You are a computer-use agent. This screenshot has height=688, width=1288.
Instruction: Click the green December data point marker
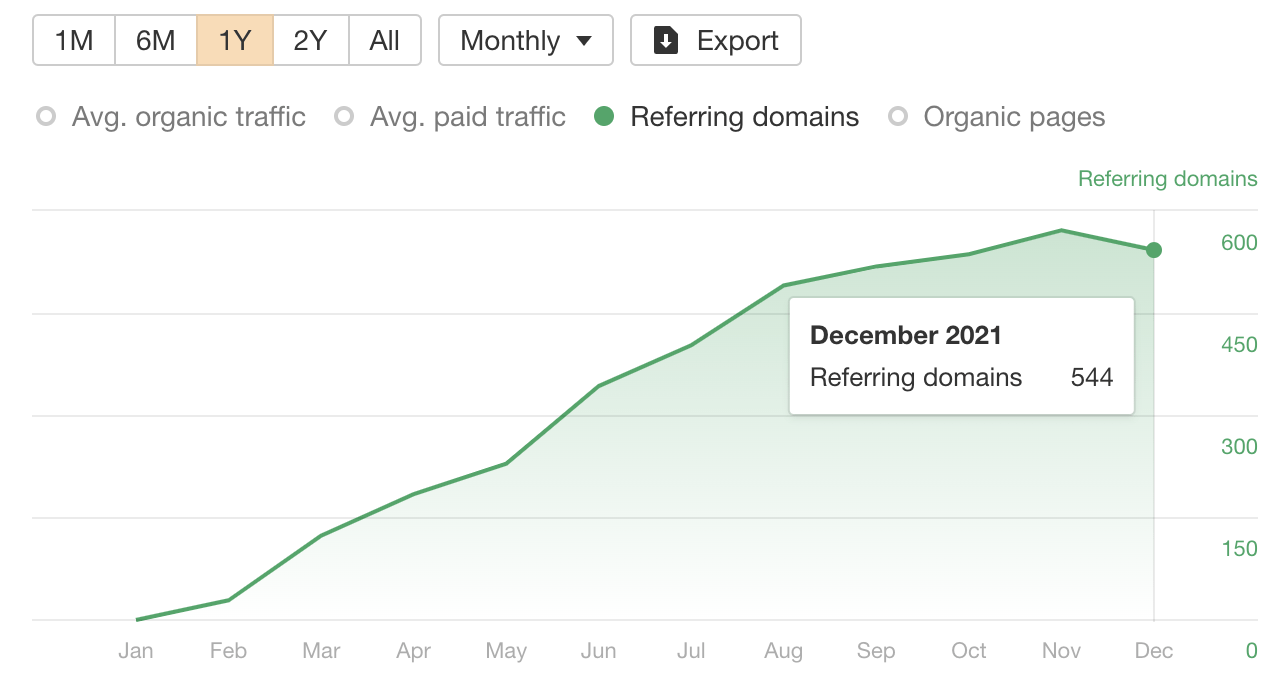click(1154, 251)
